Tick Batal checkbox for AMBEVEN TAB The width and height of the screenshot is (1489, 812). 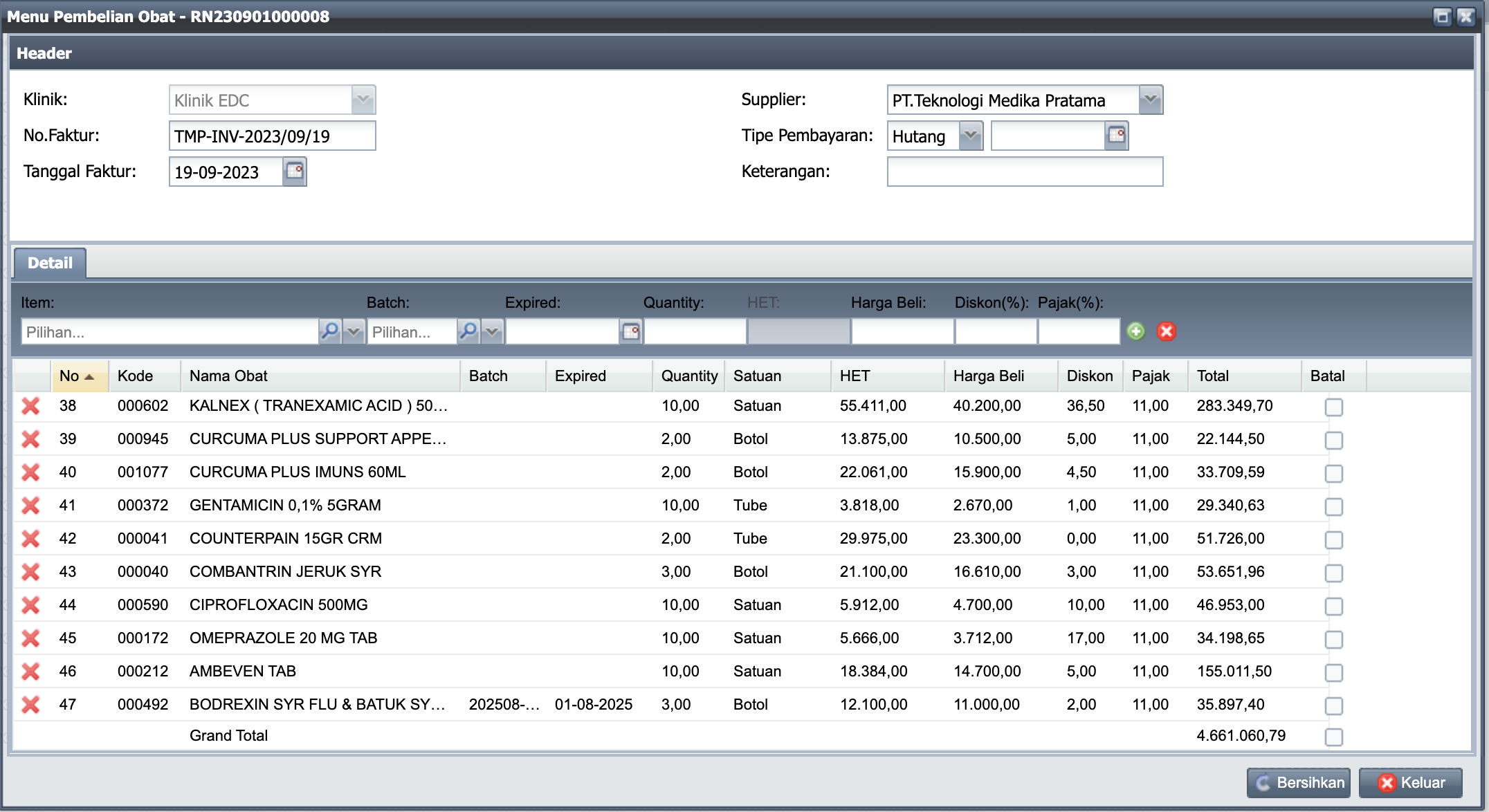(1333, 673)
